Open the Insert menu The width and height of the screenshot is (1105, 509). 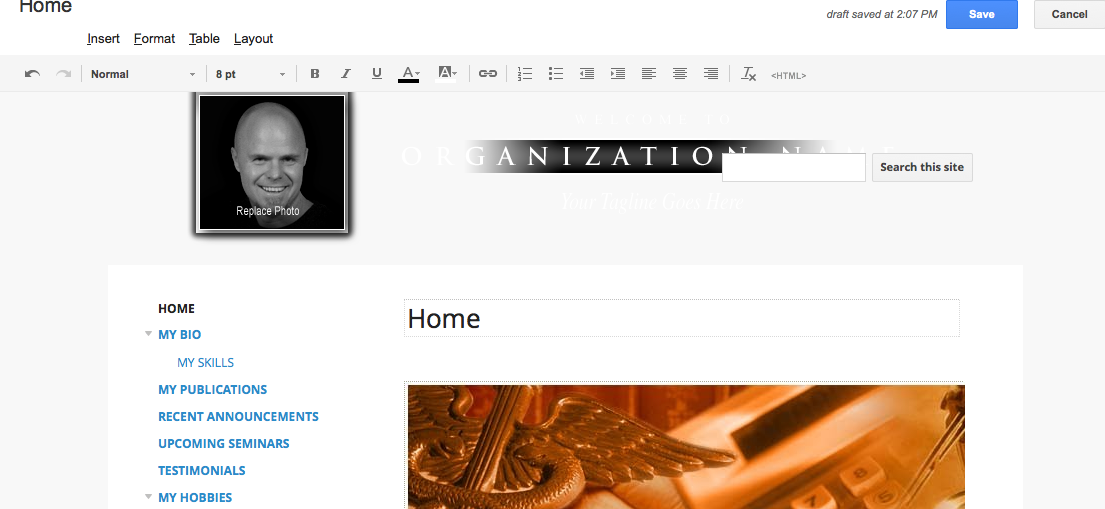(x=104, y=39)
